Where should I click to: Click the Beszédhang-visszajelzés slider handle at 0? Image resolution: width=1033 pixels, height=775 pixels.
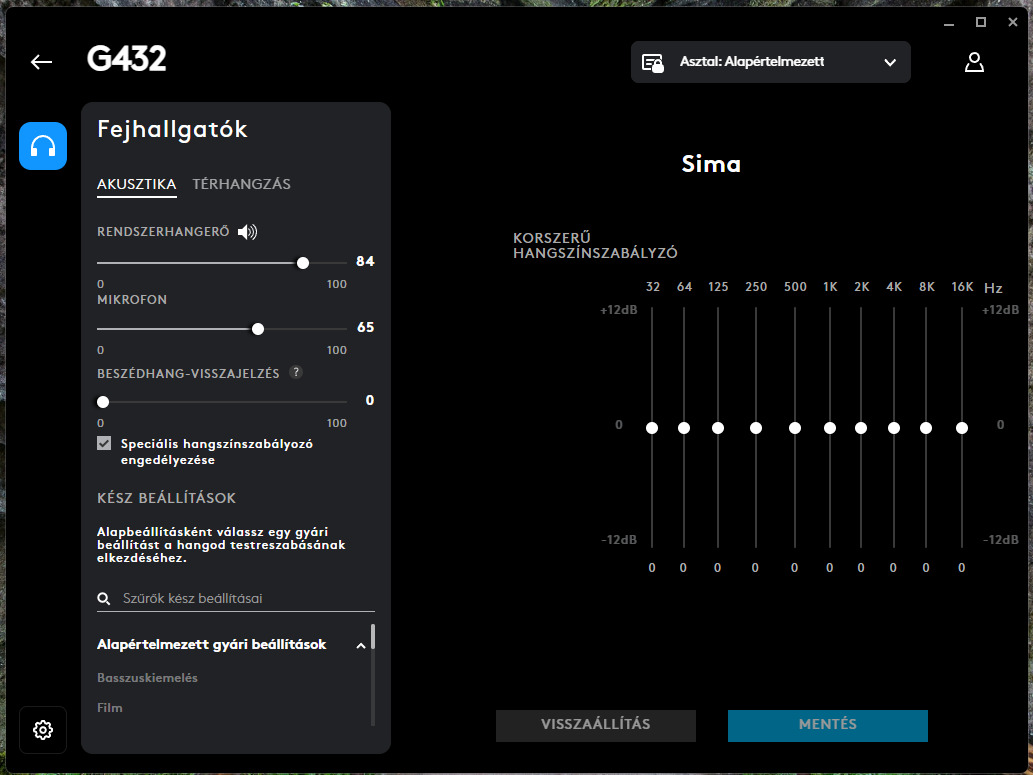103,402
